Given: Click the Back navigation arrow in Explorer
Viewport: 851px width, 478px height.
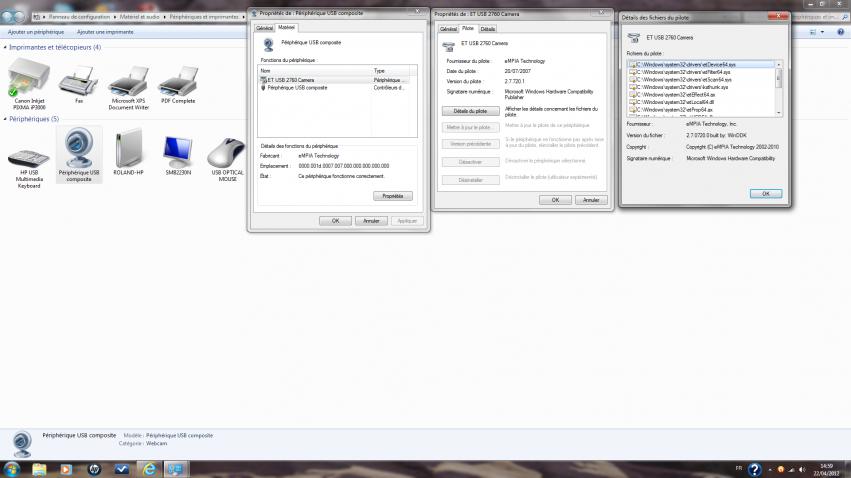Looking at the screenshot, I should pos(8,17).
